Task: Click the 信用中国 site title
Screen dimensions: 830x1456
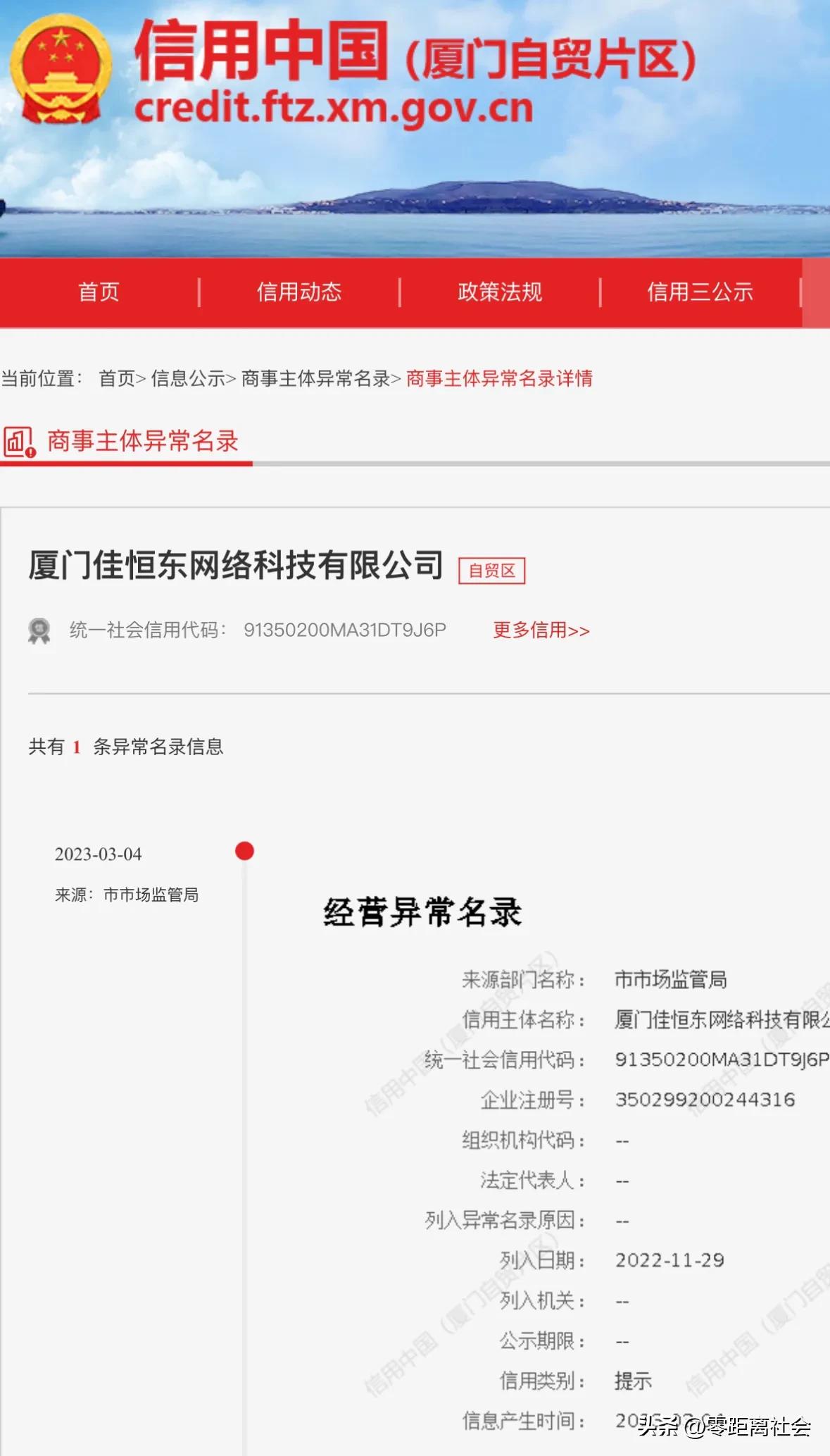Action: click(x=261, y=50)
